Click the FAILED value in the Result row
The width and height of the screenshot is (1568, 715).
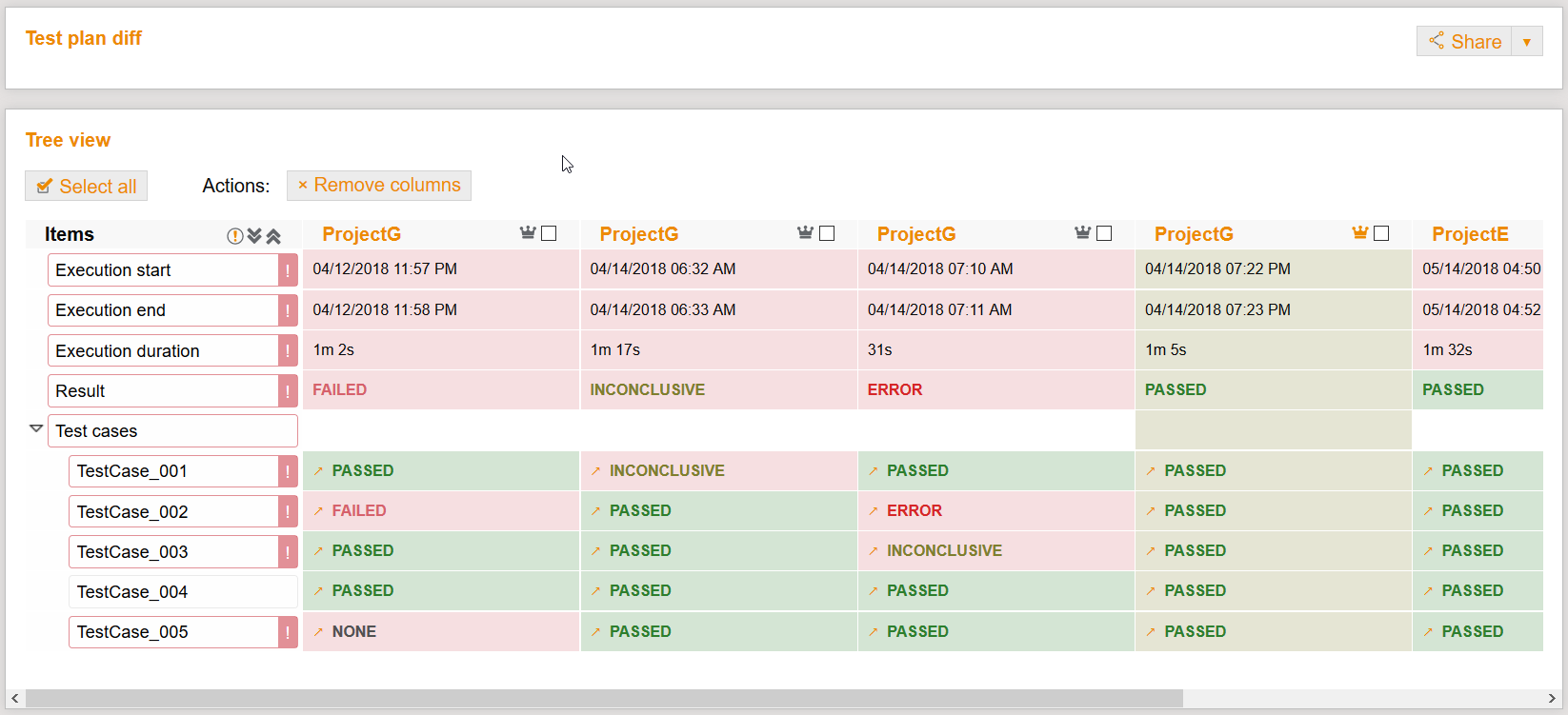(x=340, y=389)
